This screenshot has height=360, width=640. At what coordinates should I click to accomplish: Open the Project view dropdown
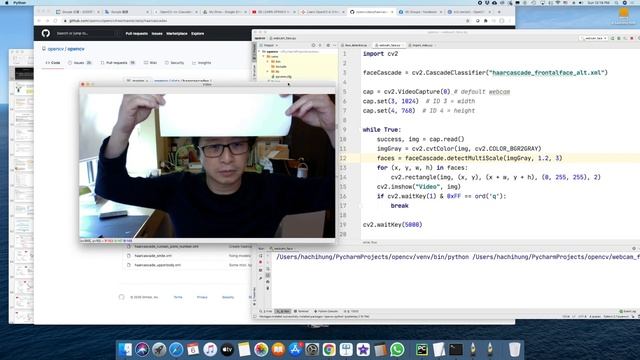tap(269, 45)
